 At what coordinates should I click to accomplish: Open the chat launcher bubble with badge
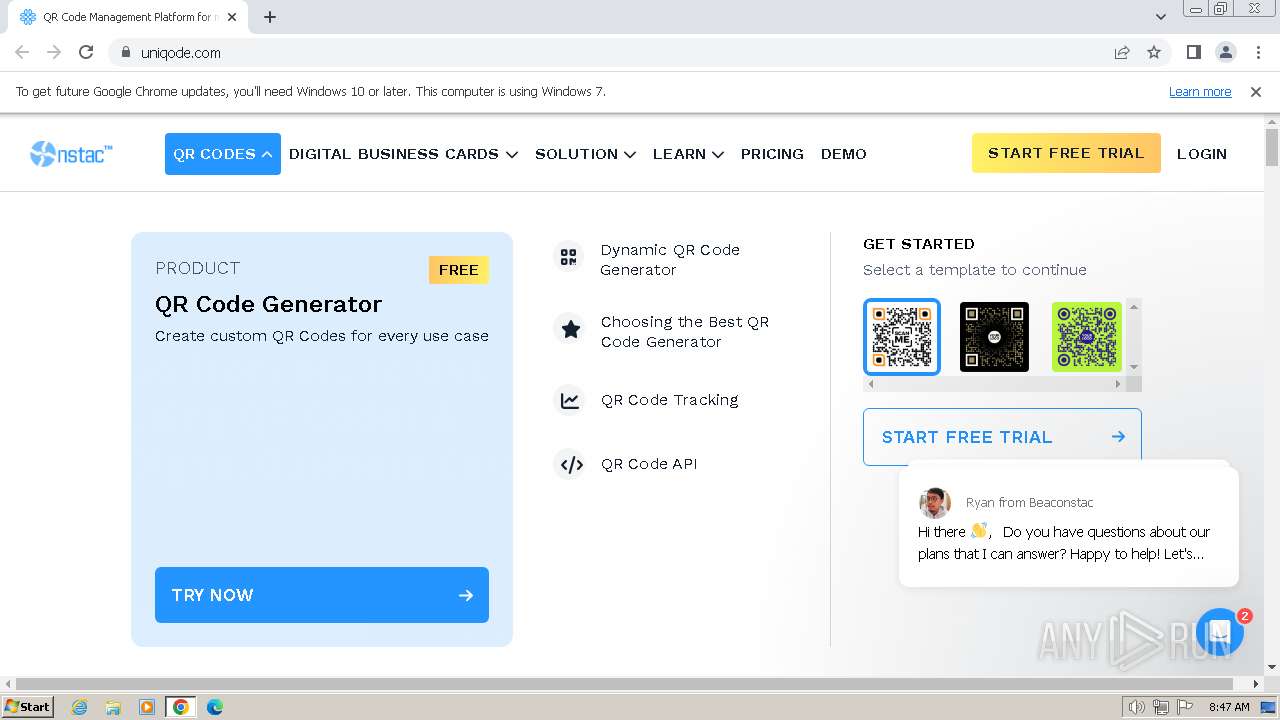click(x=1219, y=632)
